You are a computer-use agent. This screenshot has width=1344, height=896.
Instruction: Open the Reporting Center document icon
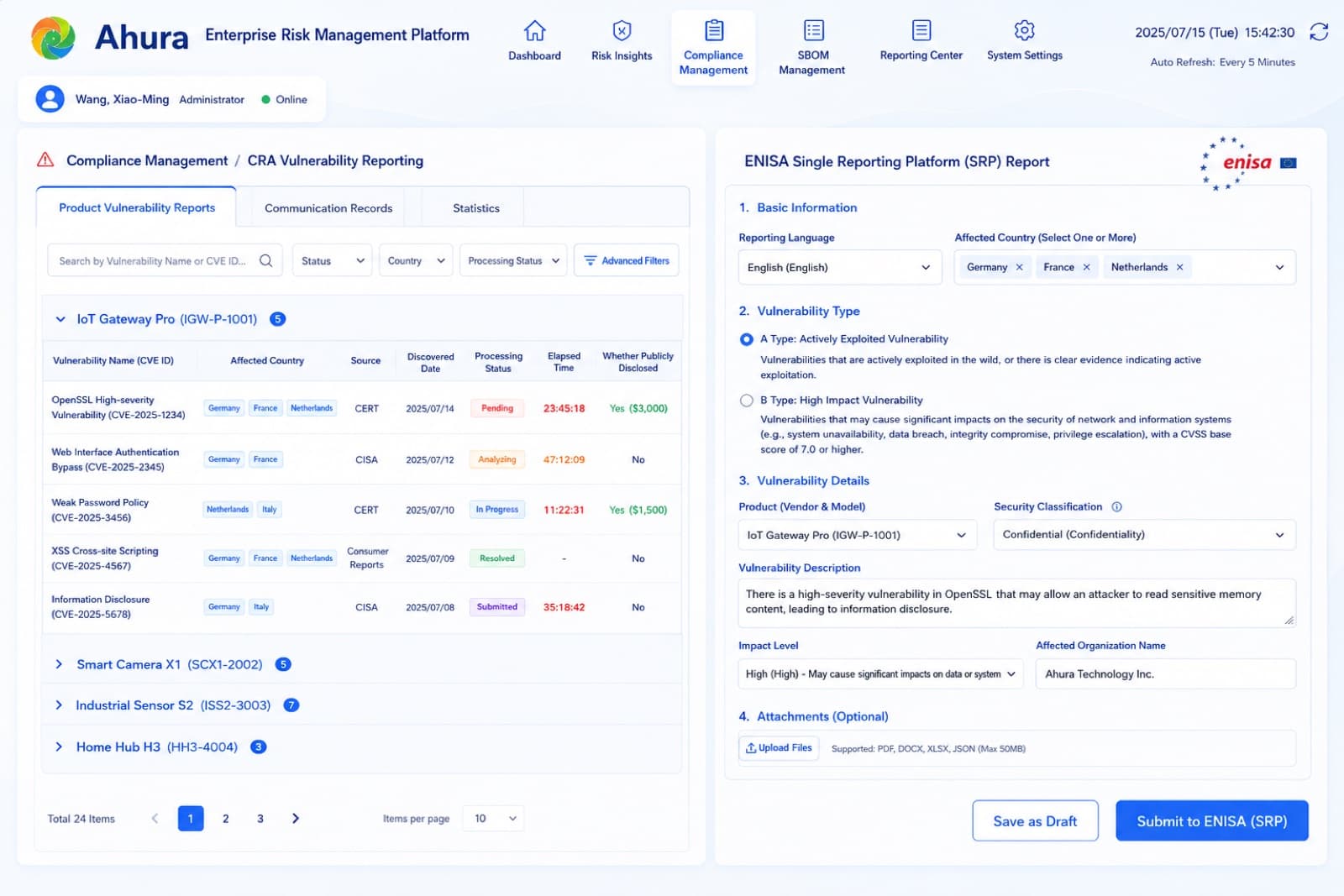coord(921,30)
